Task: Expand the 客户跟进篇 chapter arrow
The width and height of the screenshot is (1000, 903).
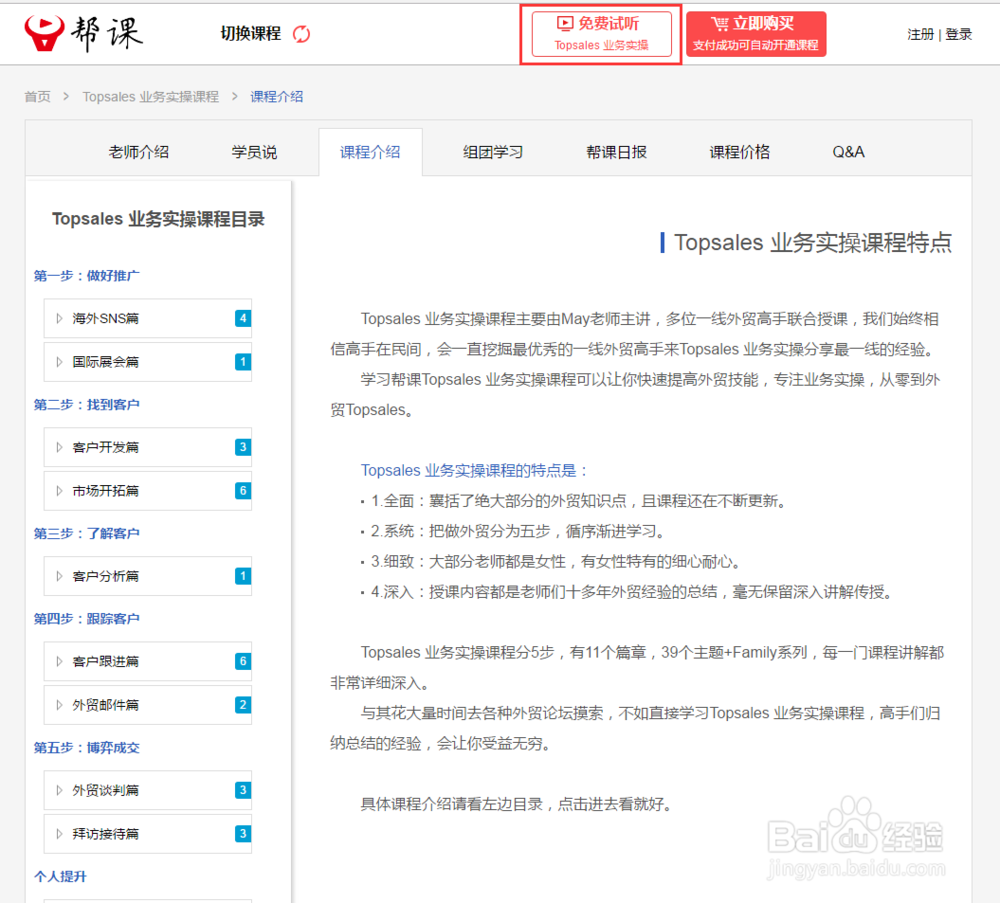Action: 59,661
